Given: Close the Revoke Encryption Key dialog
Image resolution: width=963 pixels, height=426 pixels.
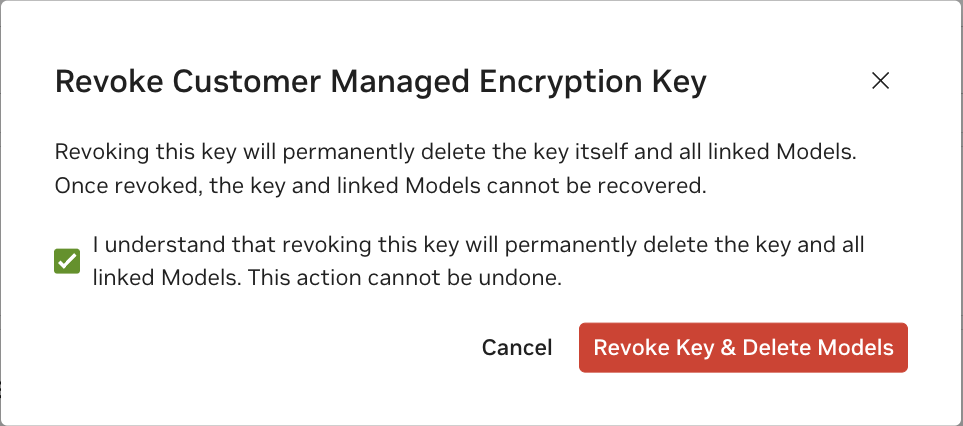Looking at the screenshot, I should (x=880, y=81).
